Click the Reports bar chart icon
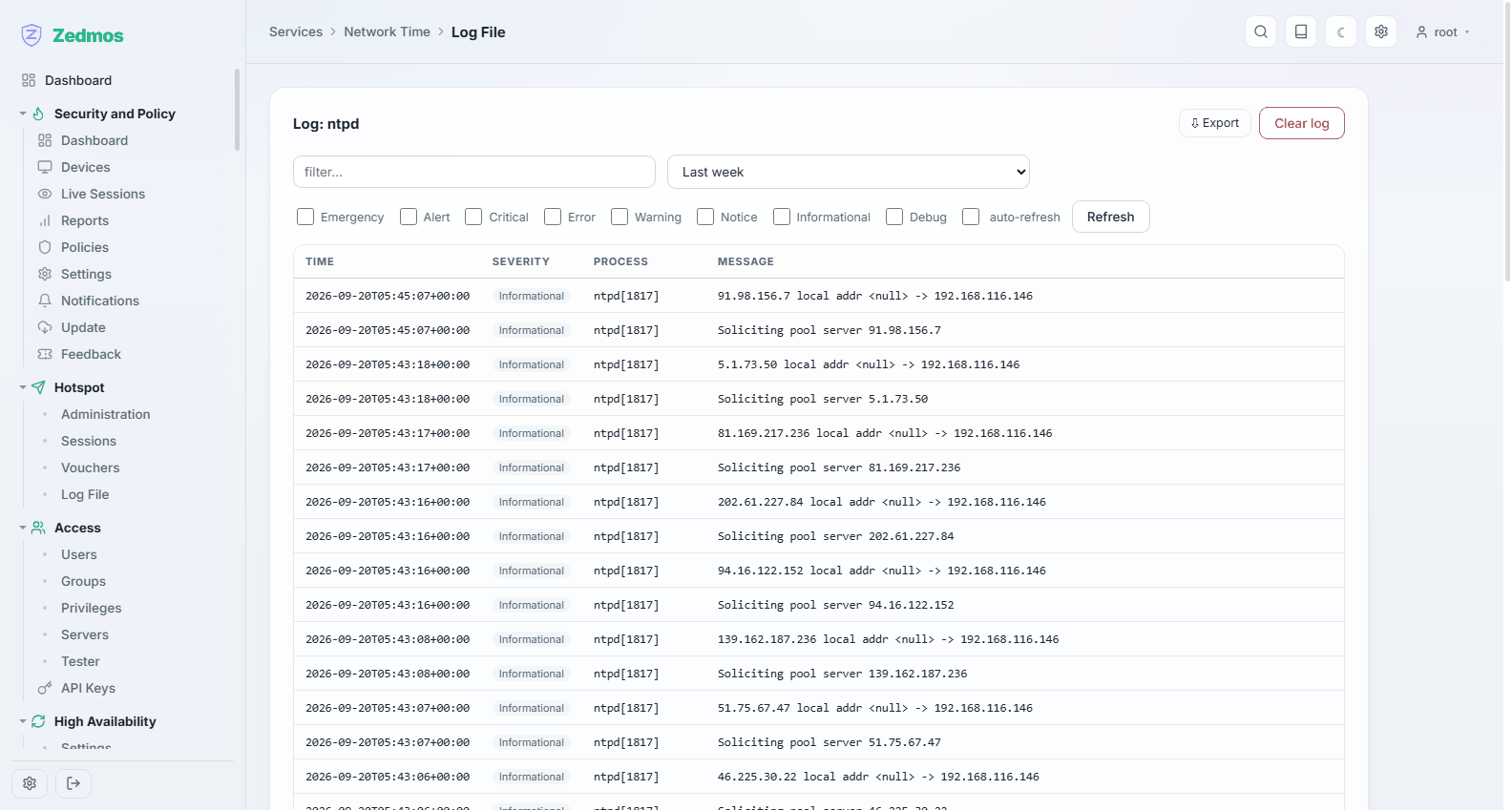This screenshot has width=1512, height=810. pyautogui.click(x=45, y=220)
